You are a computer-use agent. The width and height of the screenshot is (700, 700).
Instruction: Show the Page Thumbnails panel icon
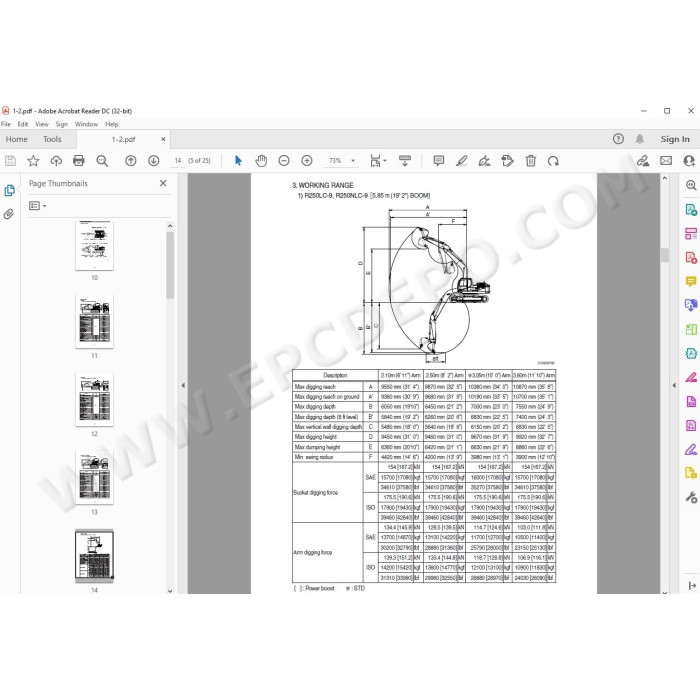tap(9, 191)
